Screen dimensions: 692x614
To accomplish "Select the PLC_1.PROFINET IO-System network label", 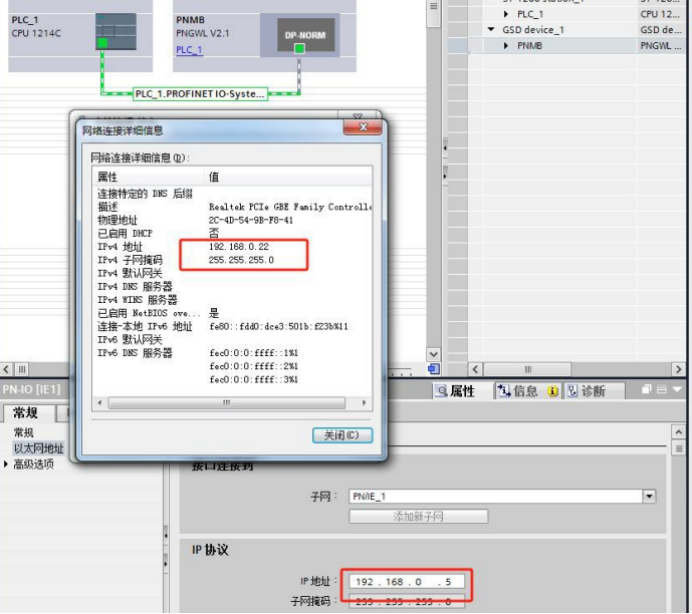I will [200, 94].
